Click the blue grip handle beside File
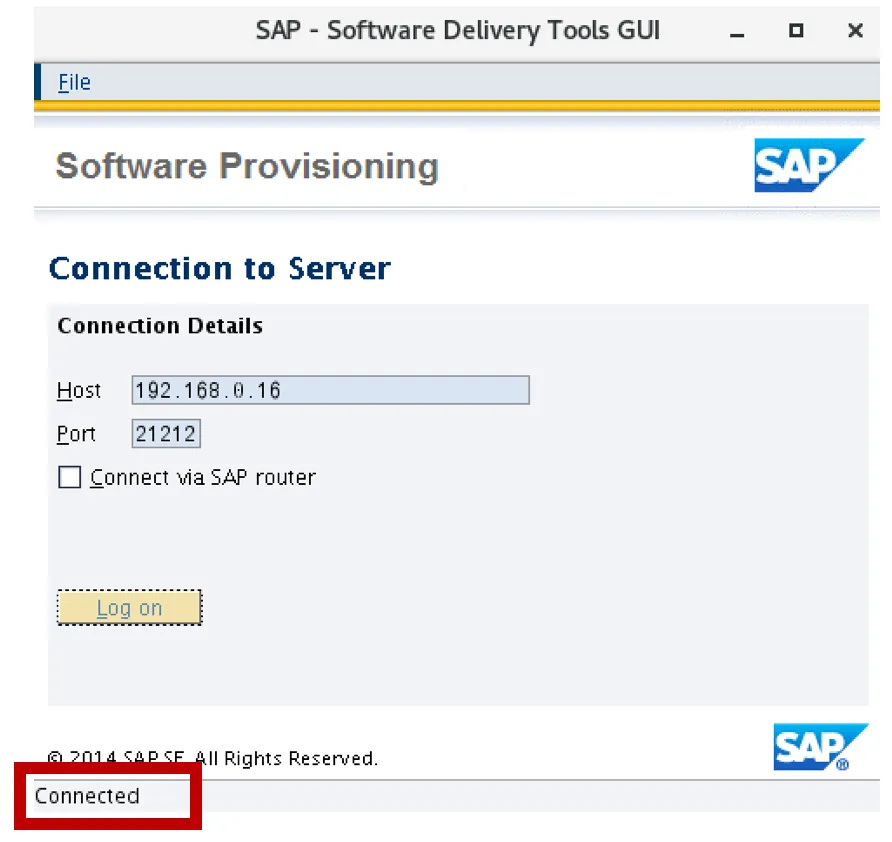The image size is (892, 842). [39, 82]
